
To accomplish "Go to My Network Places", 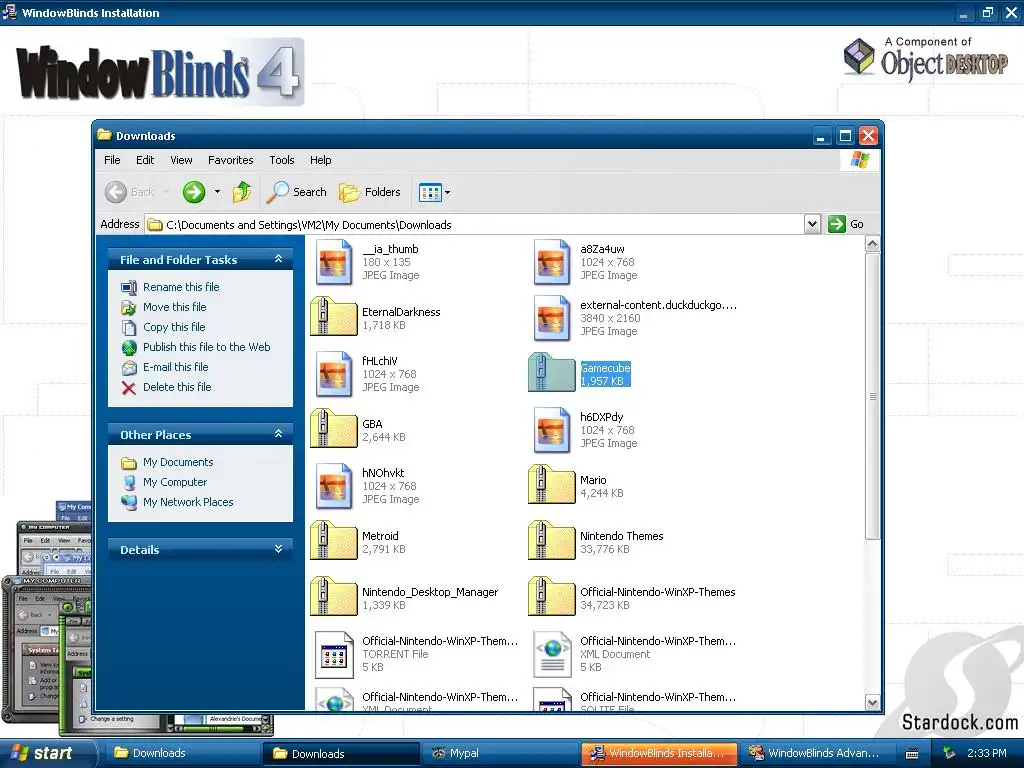I will pyautogui.click(x=188, y=502).
